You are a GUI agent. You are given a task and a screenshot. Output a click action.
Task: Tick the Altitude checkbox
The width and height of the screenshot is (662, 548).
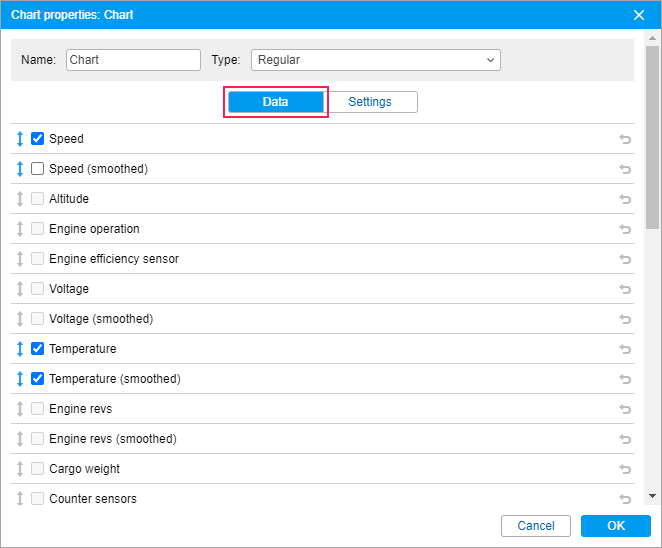tap(38, 198)
